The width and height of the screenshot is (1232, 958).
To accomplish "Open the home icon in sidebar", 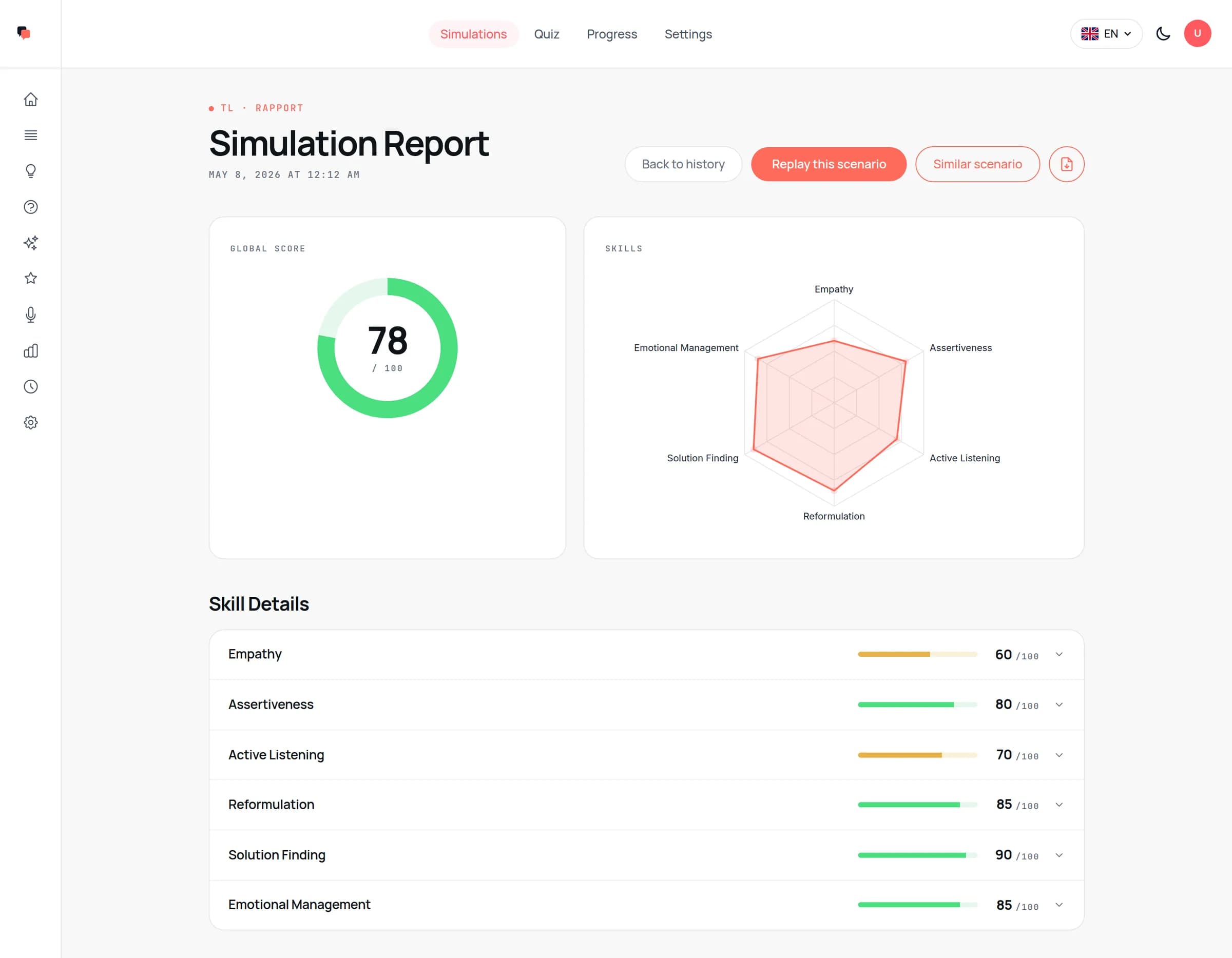I will click(x=30, y=99).
